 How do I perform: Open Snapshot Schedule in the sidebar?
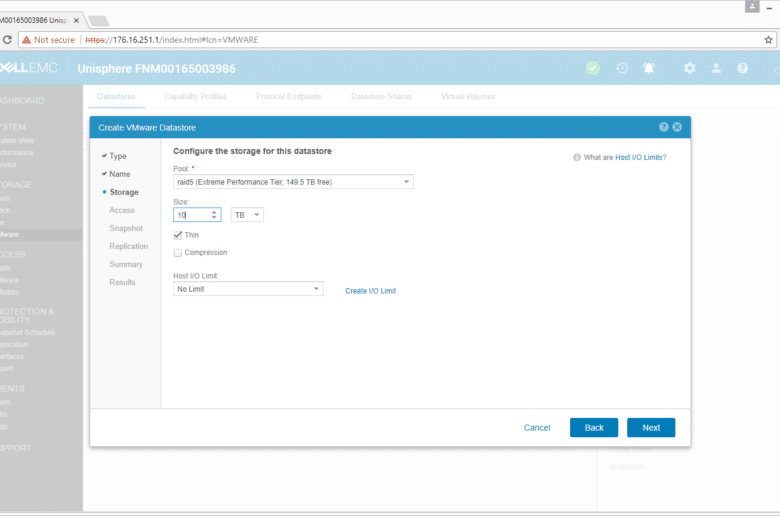tap(27, 332)
